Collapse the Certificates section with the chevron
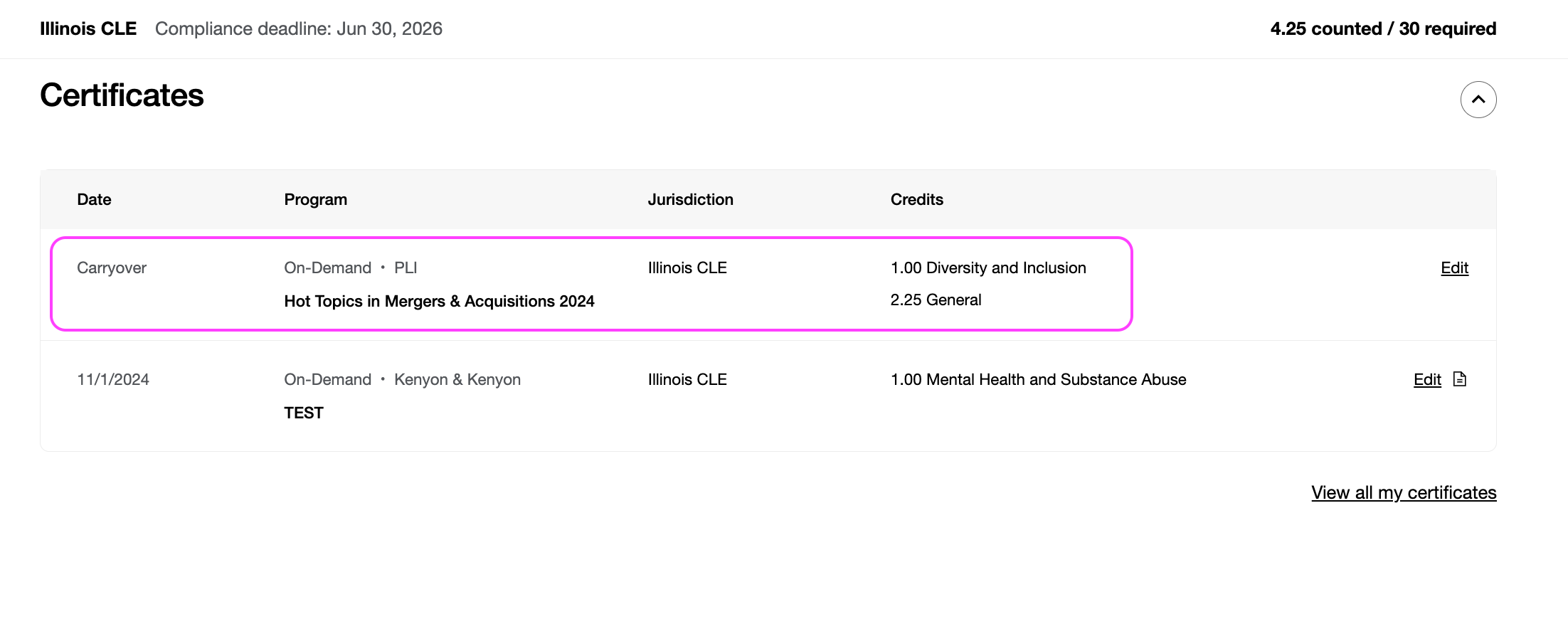The image size is (1568, 619). tap(1478, 100)
